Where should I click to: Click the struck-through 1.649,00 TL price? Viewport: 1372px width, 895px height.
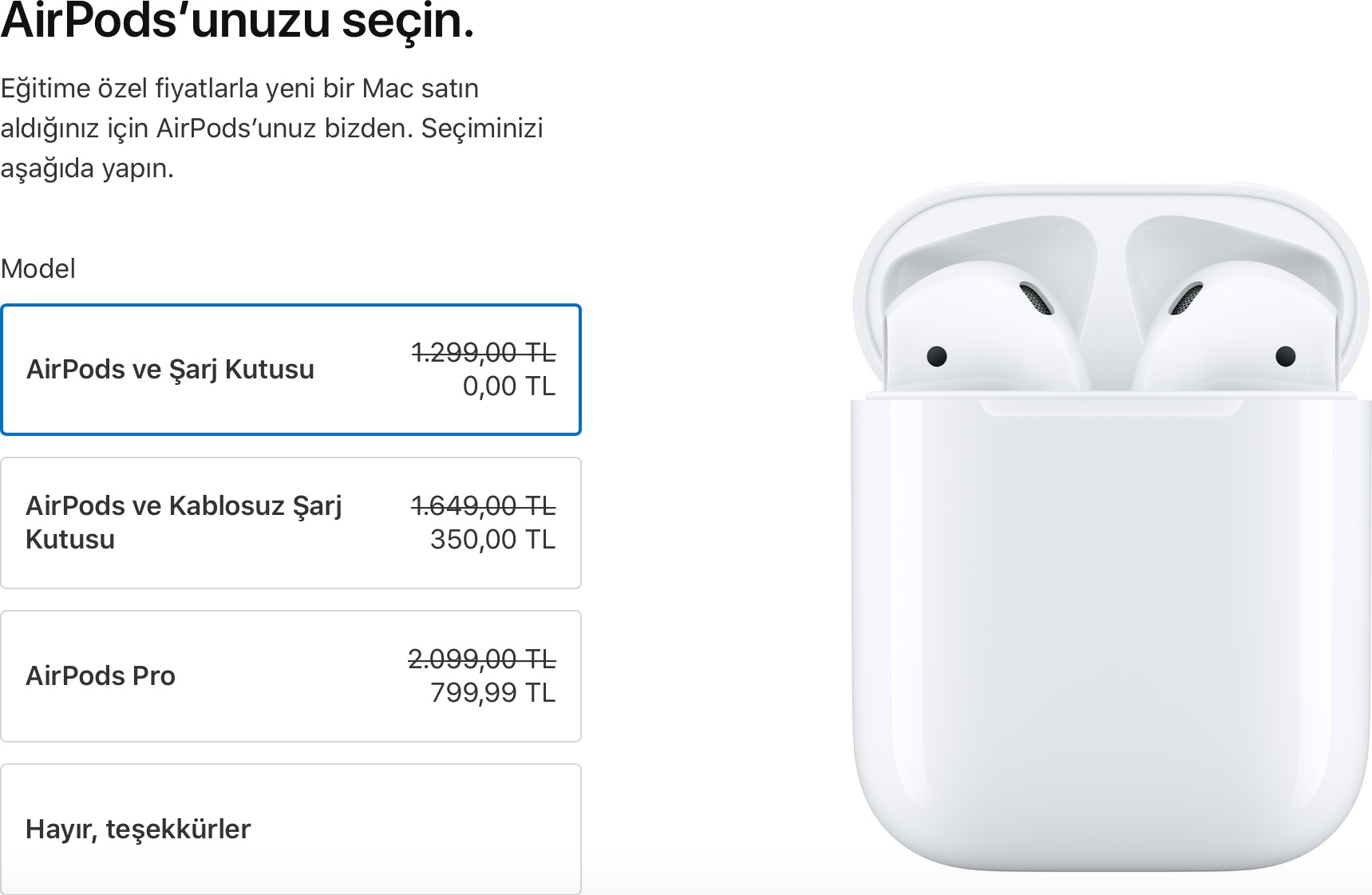click(x=482, y=505)
